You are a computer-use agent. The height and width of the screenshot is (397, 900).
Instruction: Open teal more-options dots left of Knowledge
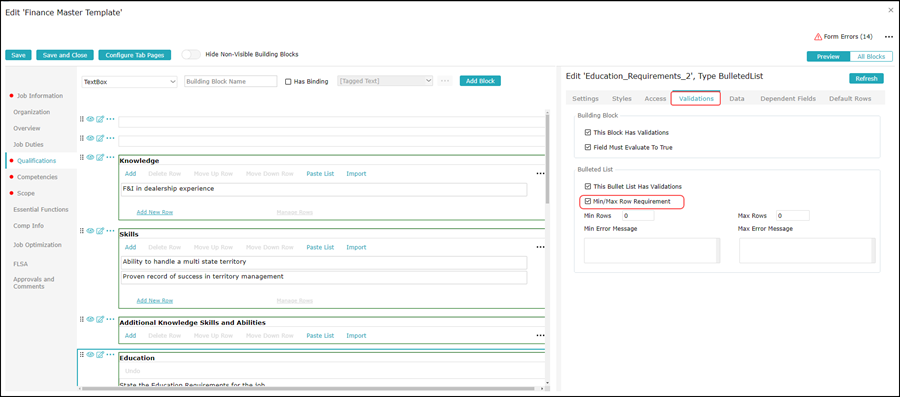[x=111, y=157]
